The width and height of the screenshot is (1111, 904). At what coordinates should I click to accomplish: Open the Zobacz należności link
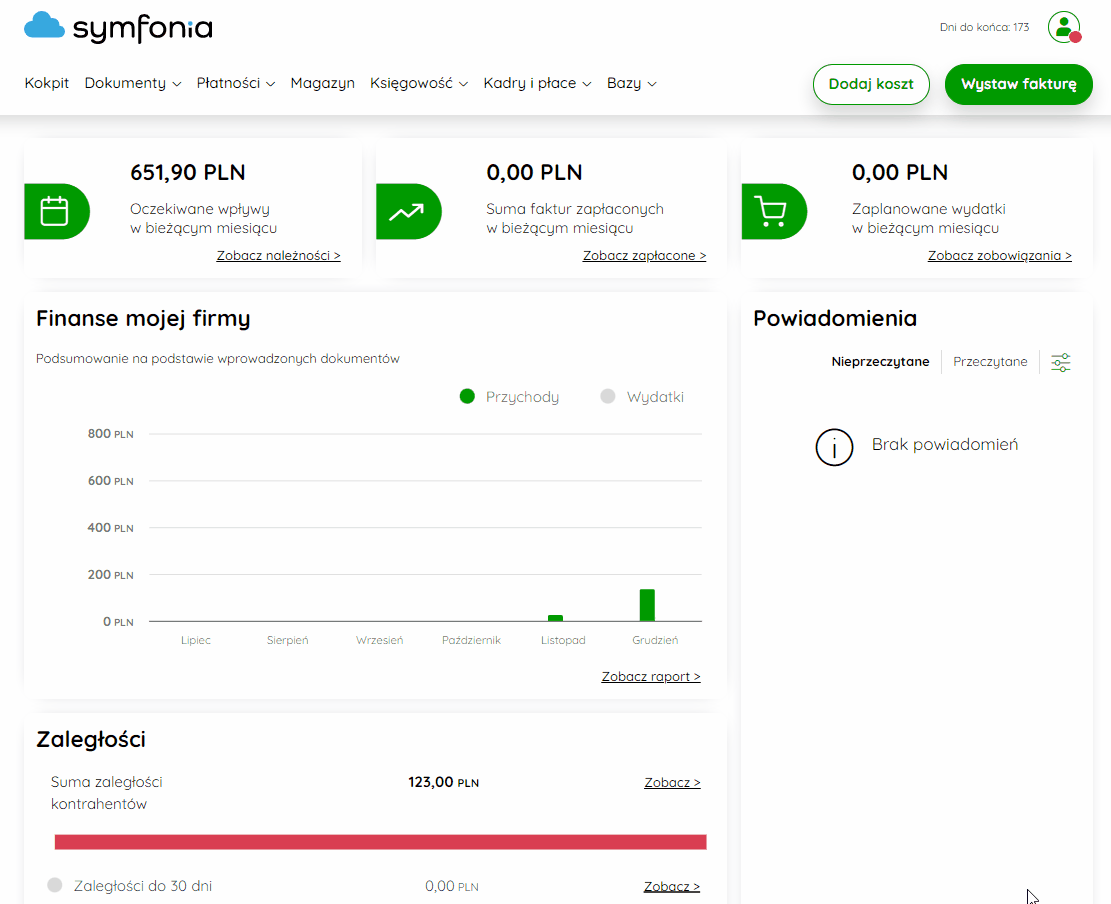pyautogui.click(x=278, y=256)
